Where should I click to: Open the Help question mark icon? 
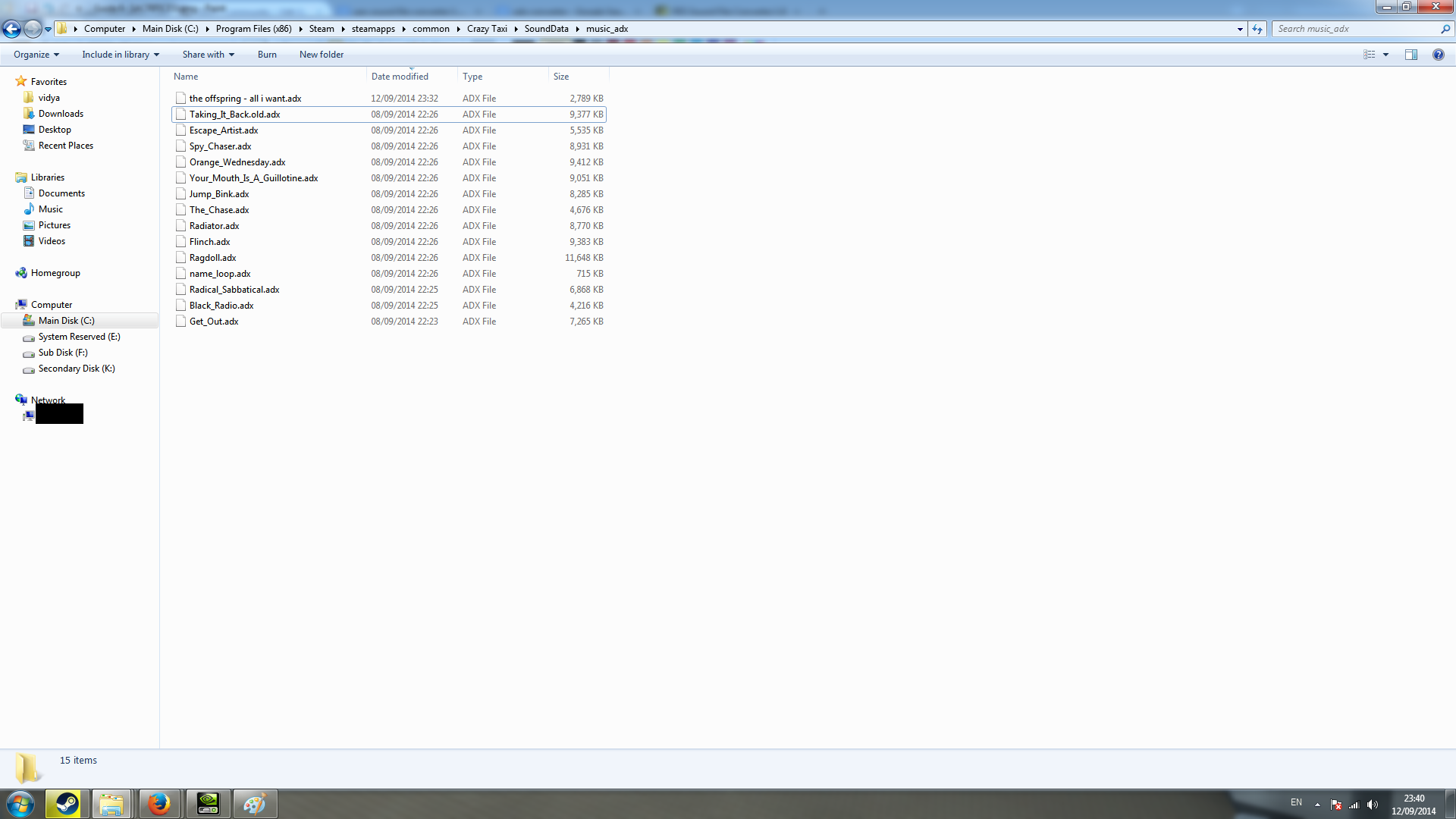point(1438,55)
